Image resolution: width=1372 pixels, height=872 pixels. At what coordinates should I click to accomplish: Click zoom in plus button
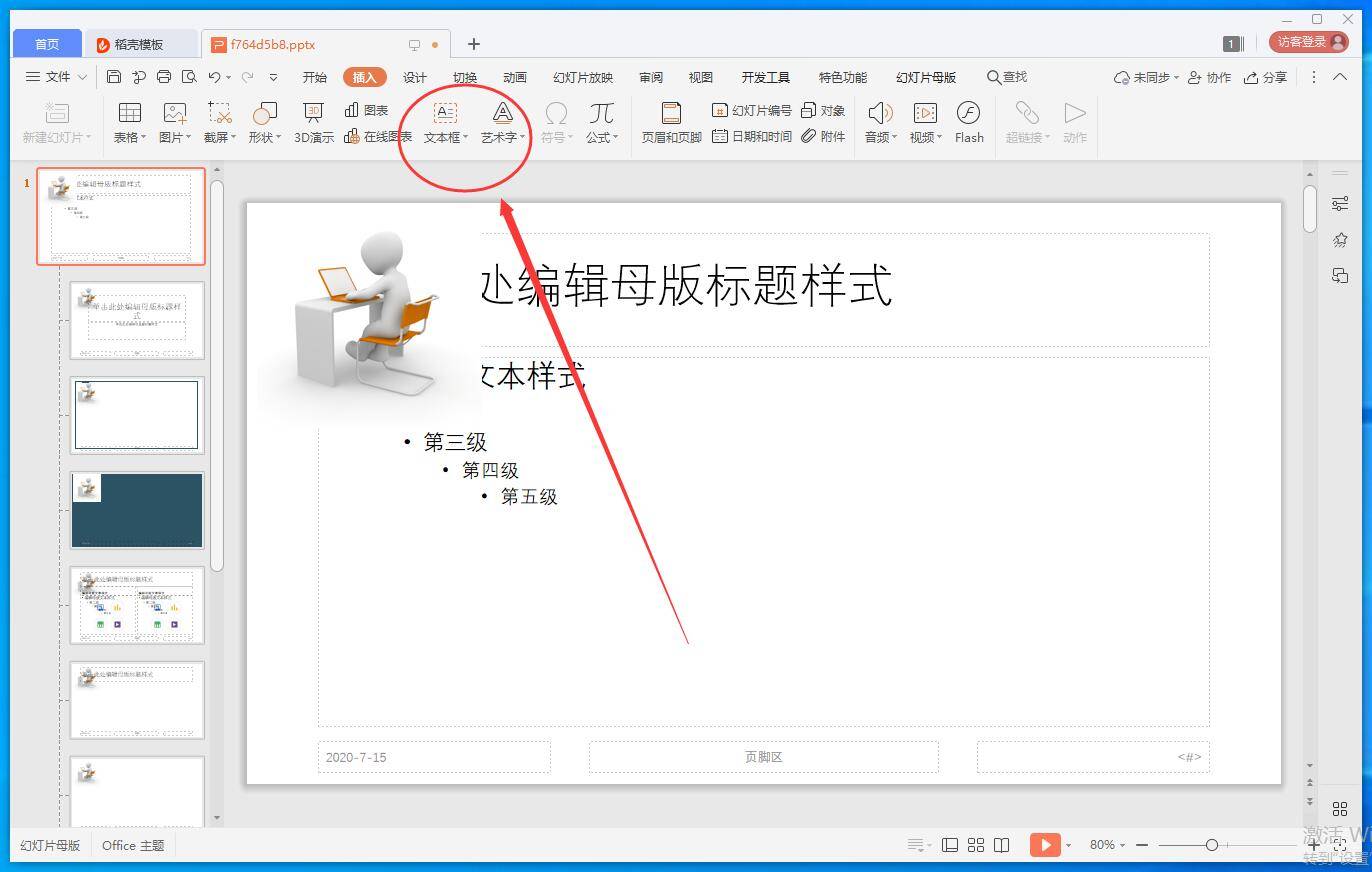pos(1314,845)
